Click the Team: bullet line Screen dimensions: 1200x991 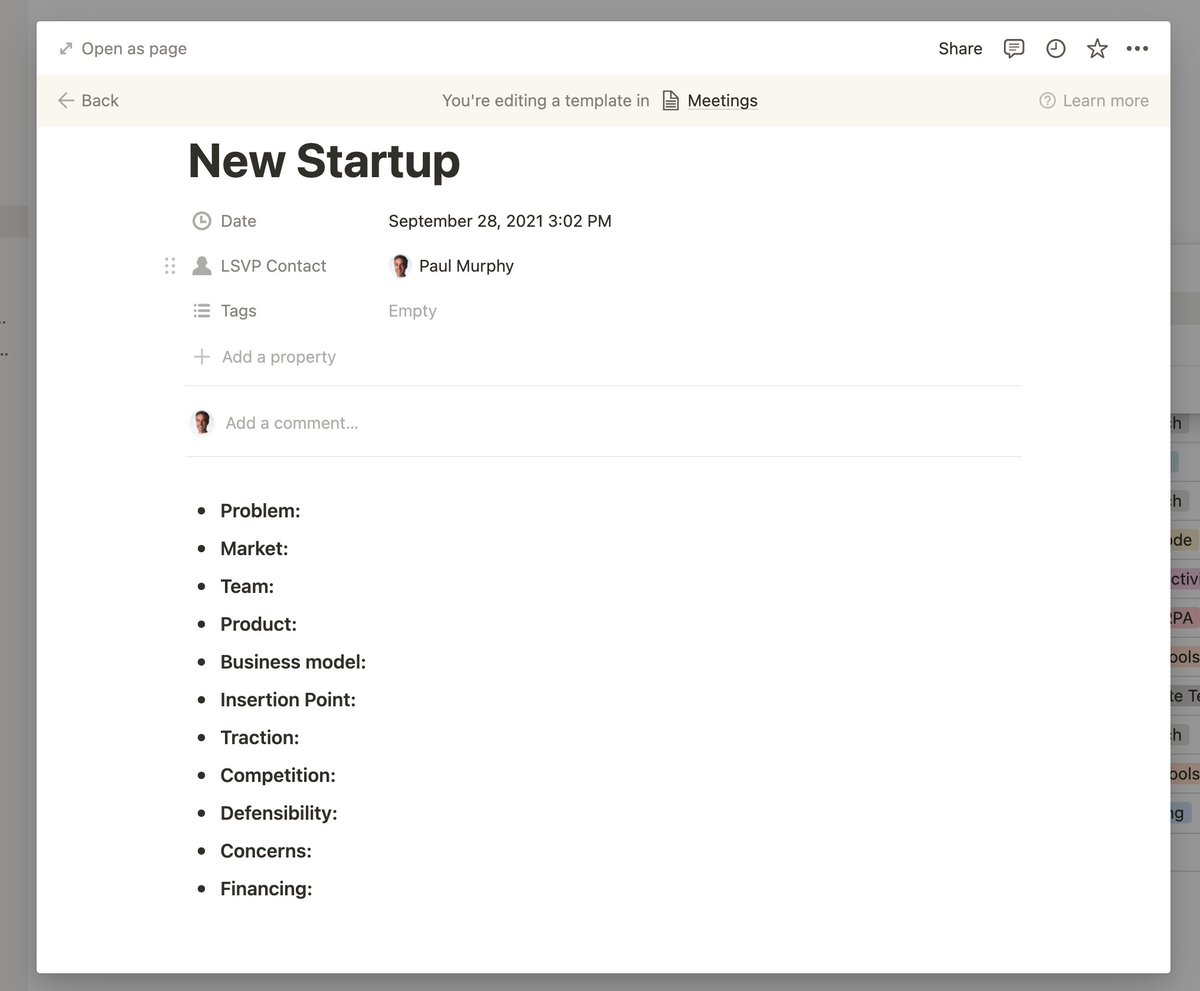(247, 587)
